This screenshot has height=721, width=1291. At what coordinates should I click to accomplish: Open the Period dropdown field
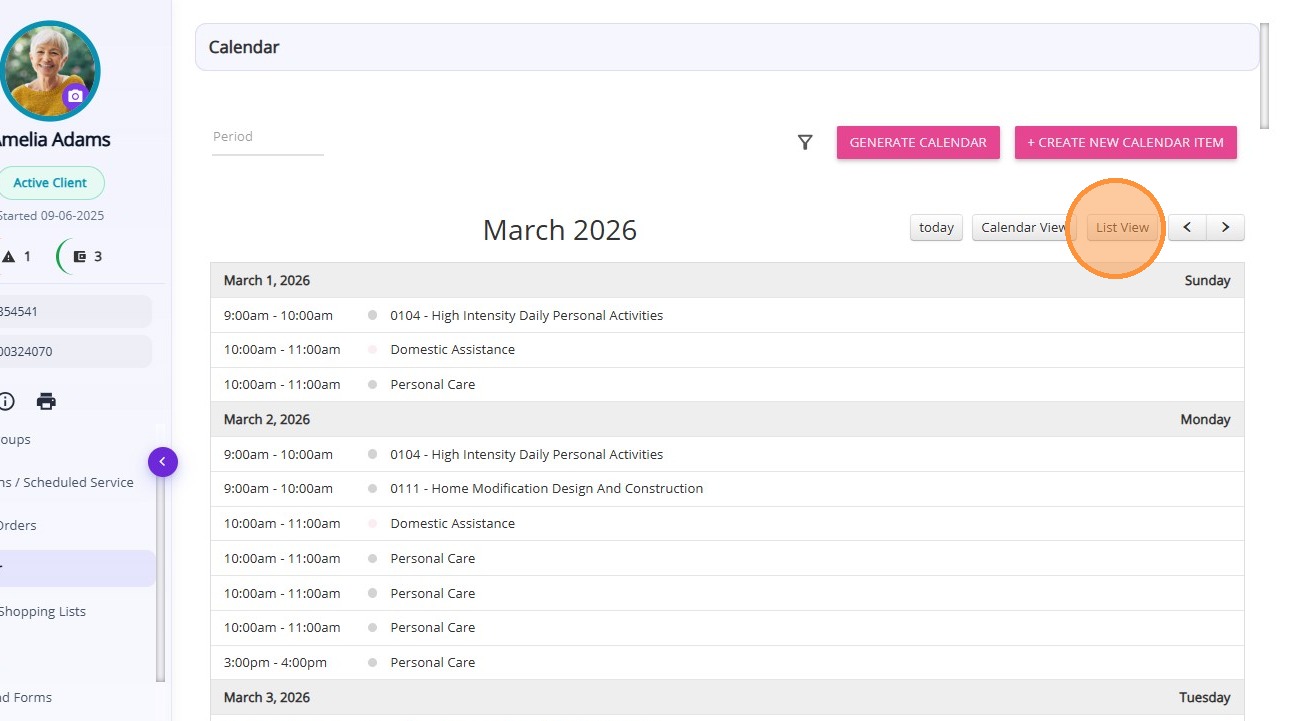[268, 137]
